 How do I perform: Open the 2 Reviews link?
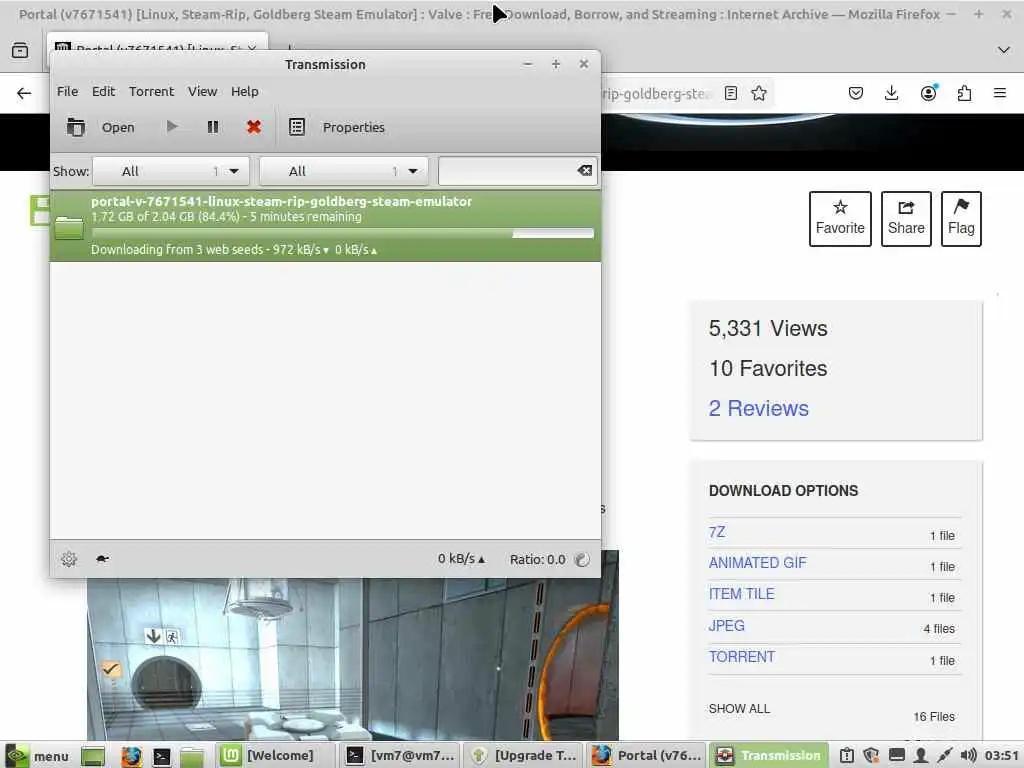[758, 408]
